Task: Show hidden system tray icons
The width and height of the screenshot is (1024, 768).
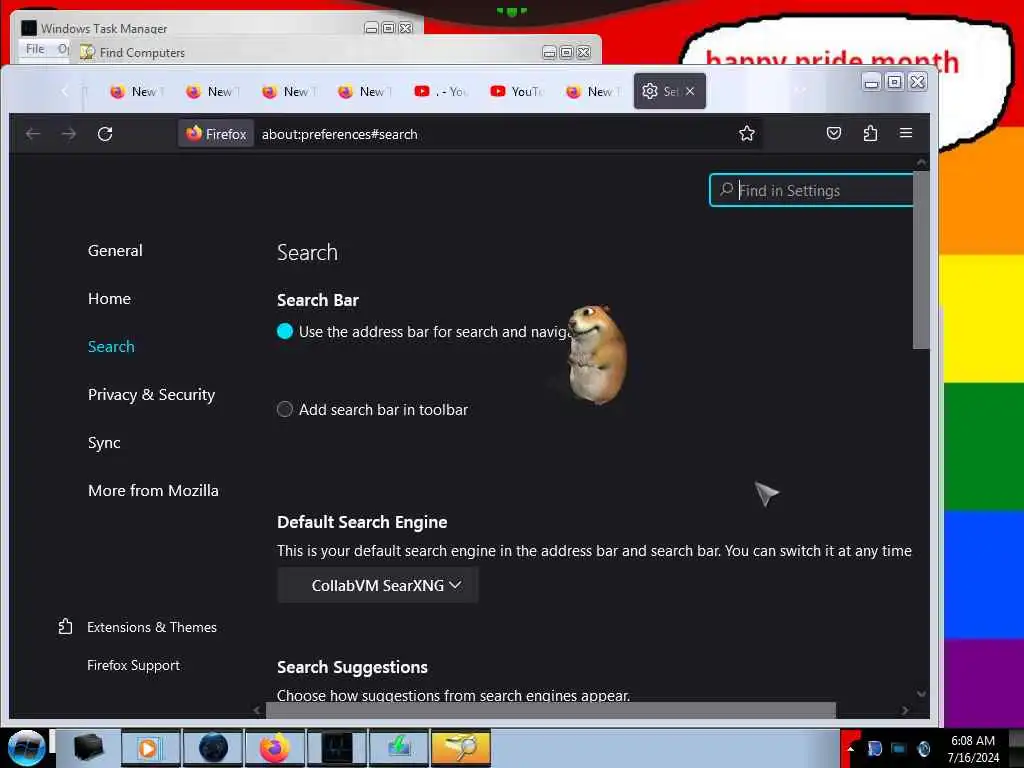Action: pos(850,748)
